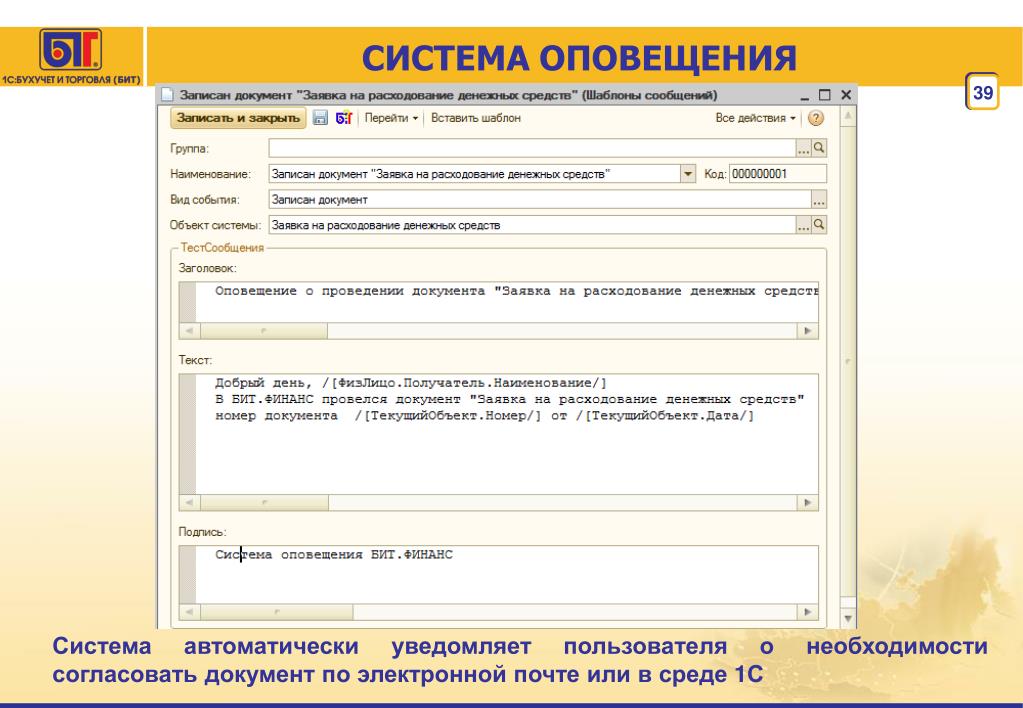
Task: Click the save diskette icon in toolbar
Action: (320, 118)
